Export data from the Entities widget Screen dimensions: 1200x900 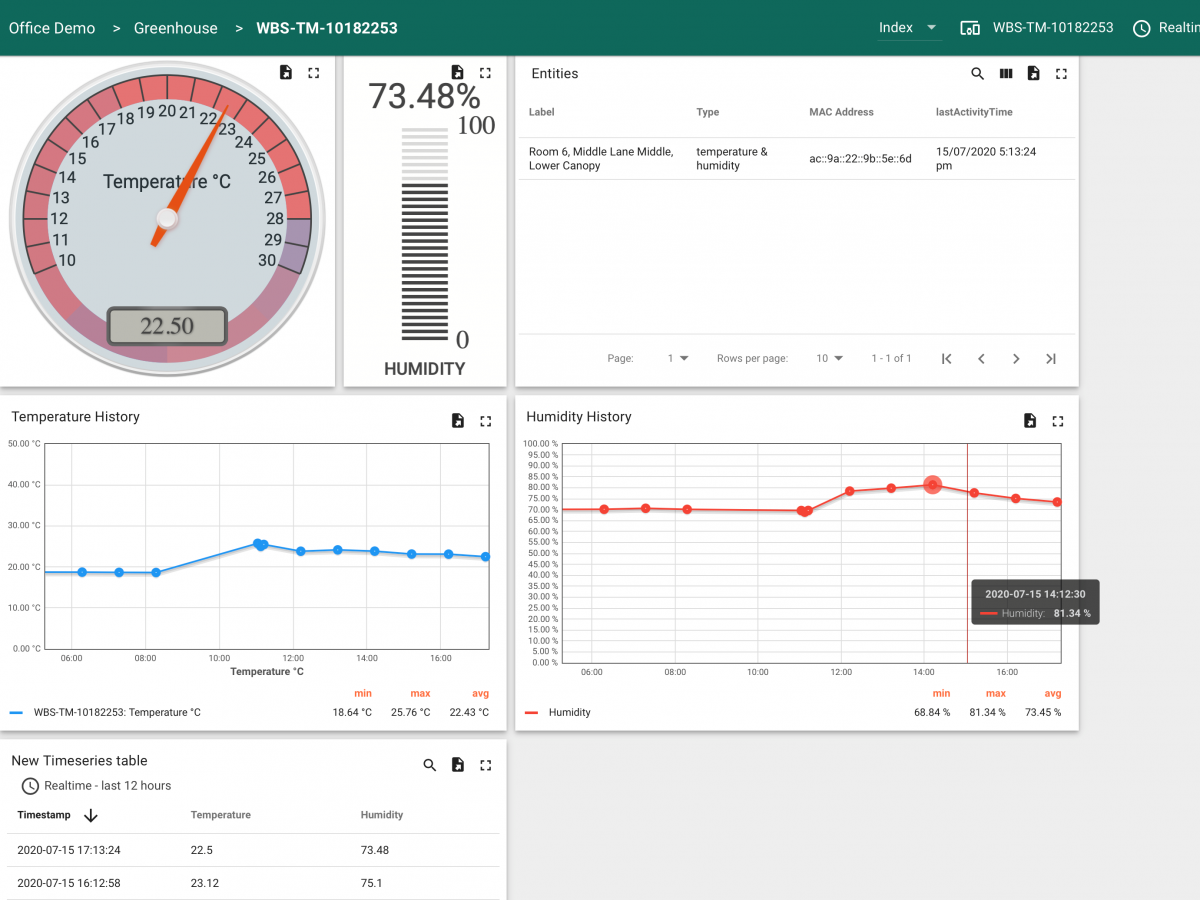tap(1034, 74)
